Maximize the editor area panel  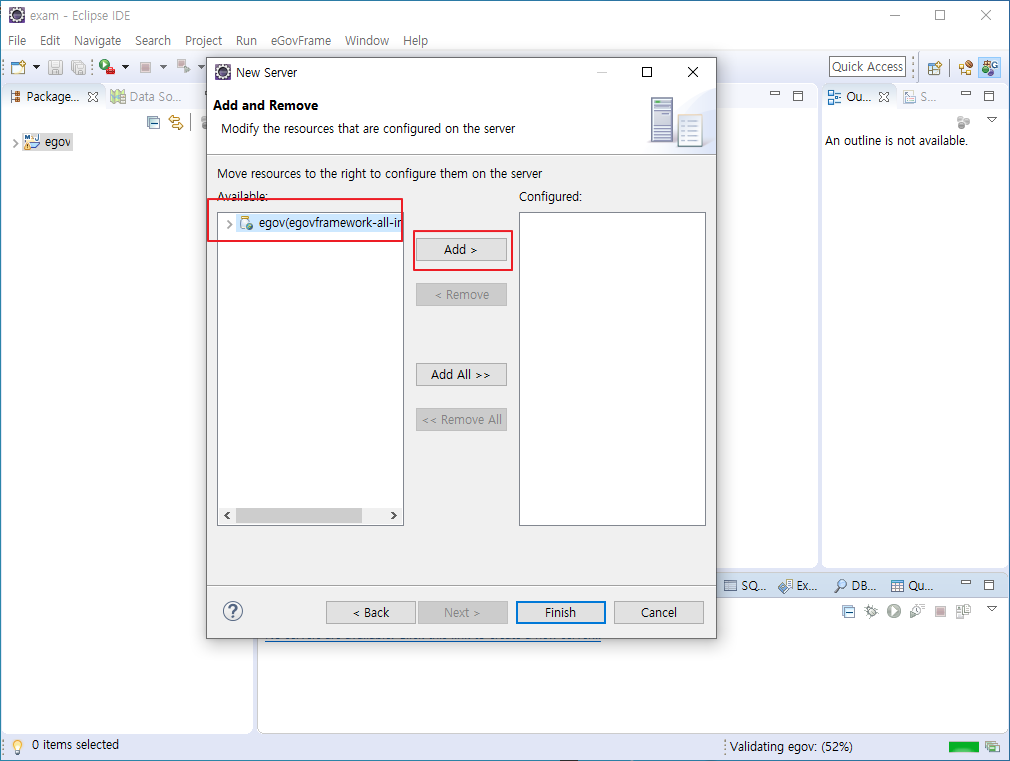[x=798, y=96]
